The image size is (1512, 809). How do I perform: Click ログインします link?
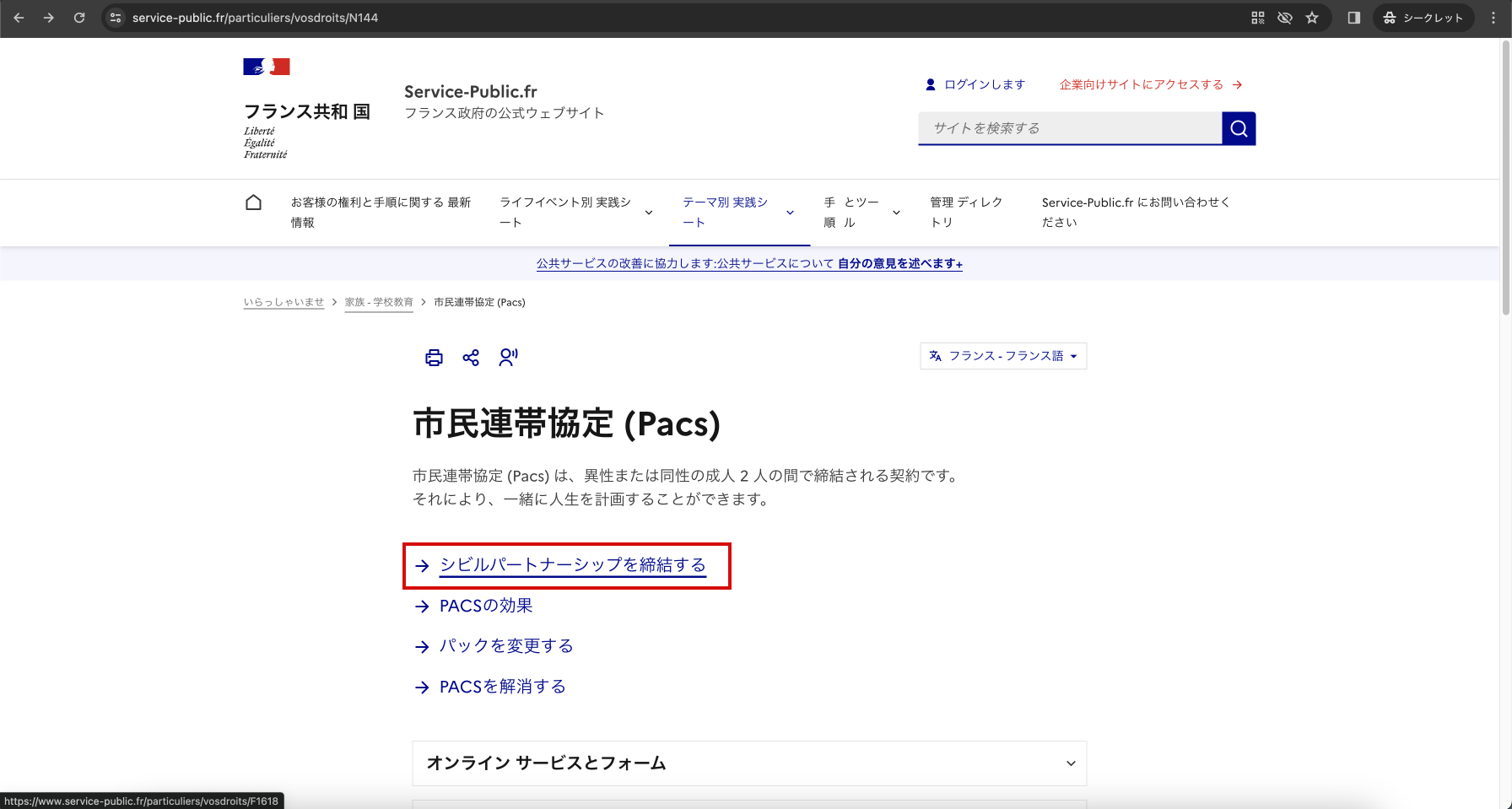click(x=975, y=84)
